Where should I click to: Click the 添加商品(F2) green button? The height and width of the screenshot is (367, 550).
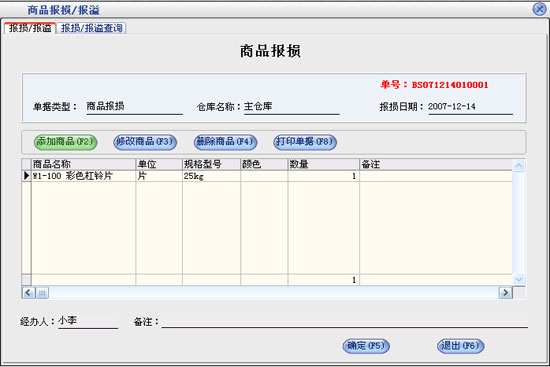pos(66,142)
